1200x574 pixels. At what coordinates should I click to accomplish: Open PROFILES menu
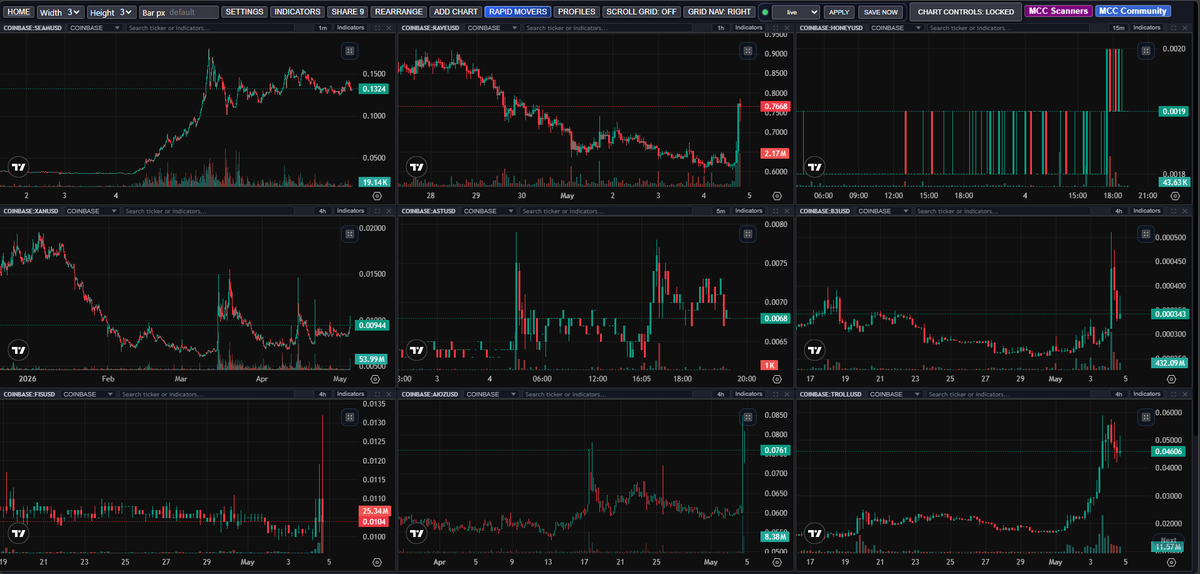576,12
